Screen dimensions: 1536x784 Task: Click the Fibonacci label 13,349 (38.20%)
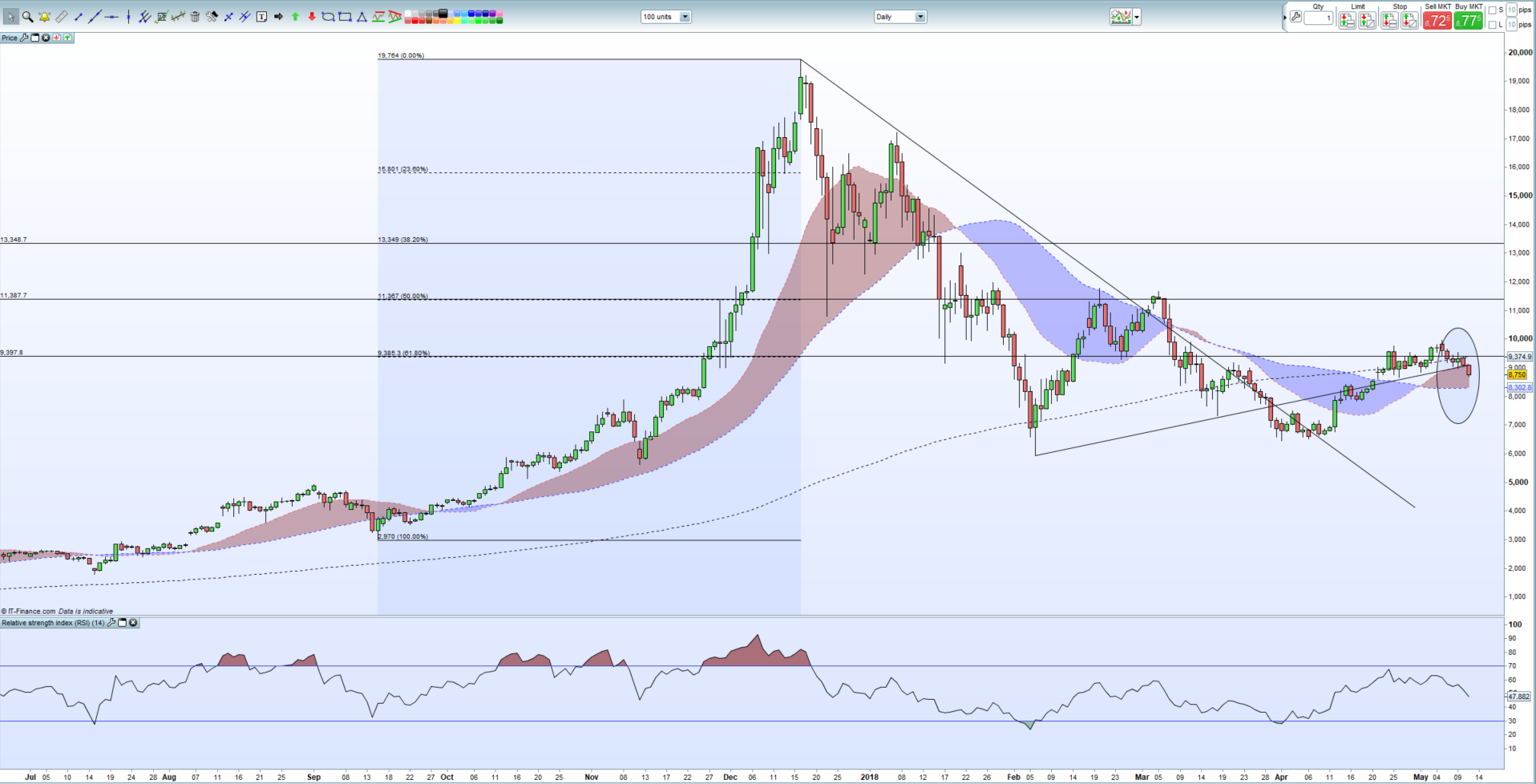point(402,239)
